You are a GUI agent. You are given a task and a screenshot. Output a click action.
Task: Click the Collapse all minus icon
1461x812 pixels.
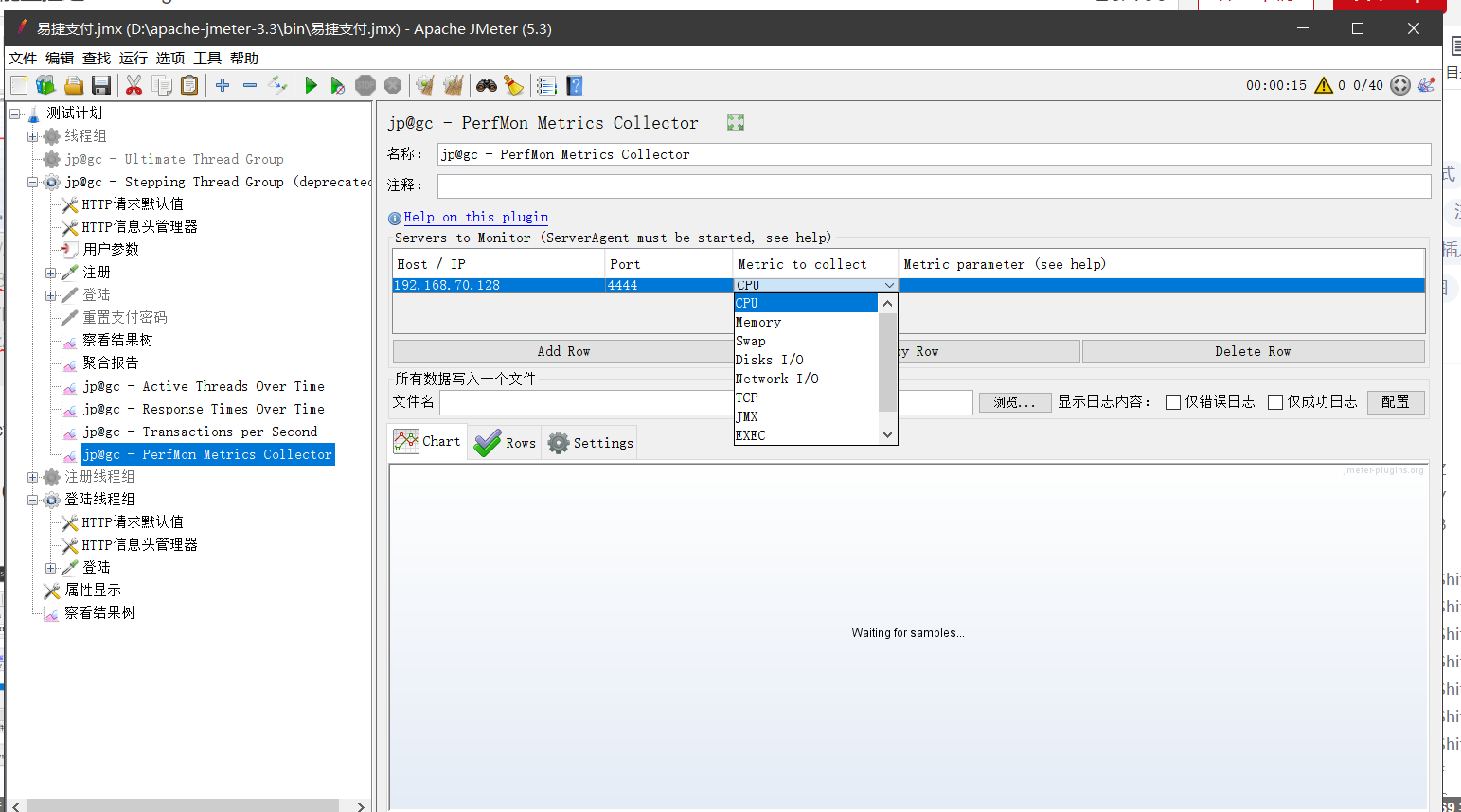click(x=250, y=85)
